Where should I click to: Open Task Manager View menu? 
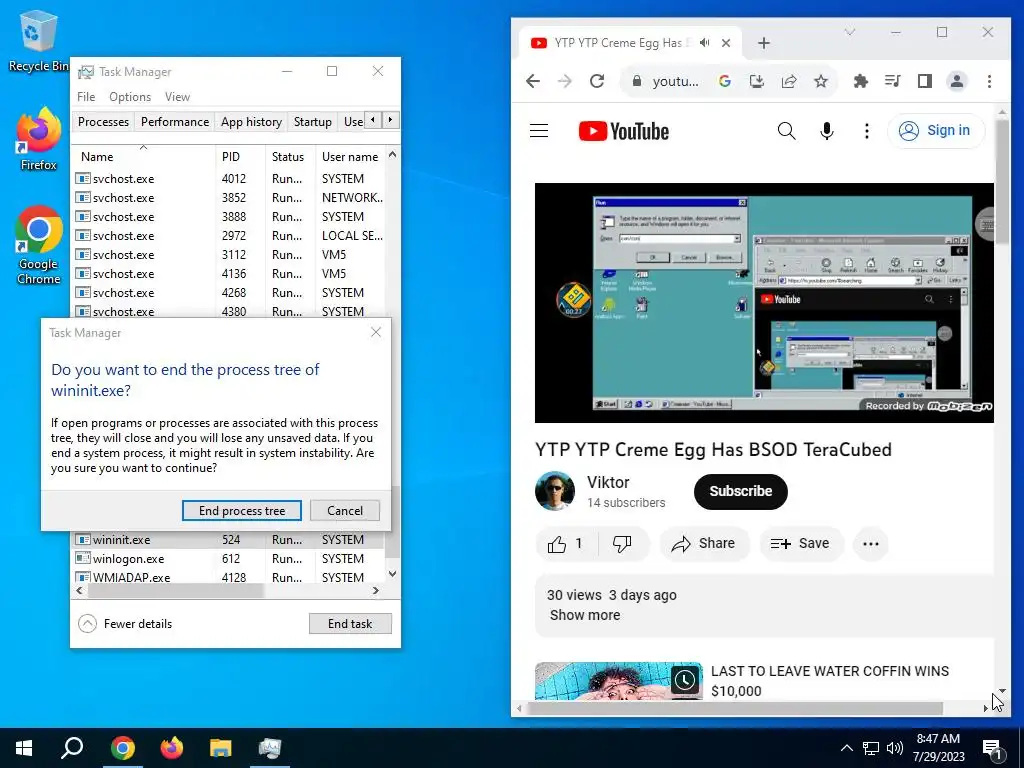point(177,97)
